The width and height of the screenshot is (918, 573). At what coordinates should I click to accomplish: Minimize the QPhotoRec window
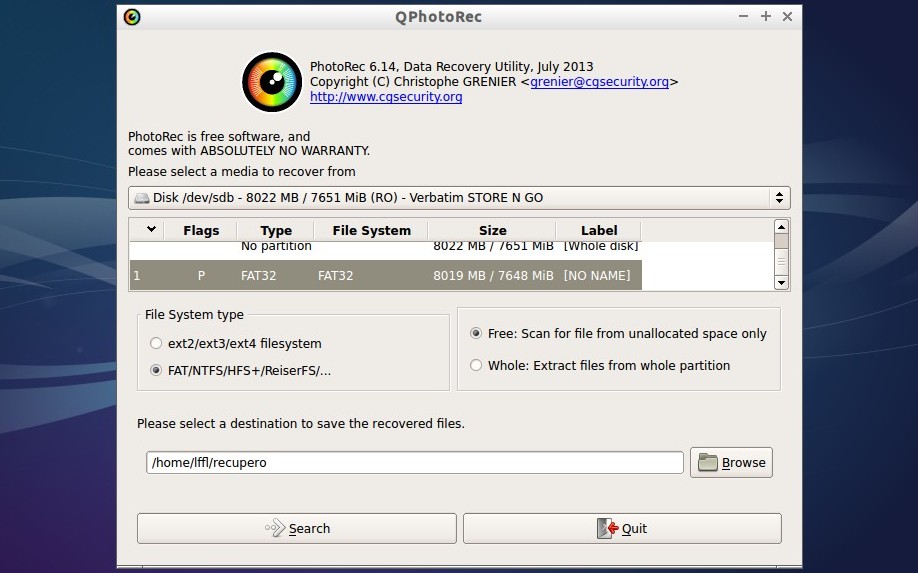(744, 16)
